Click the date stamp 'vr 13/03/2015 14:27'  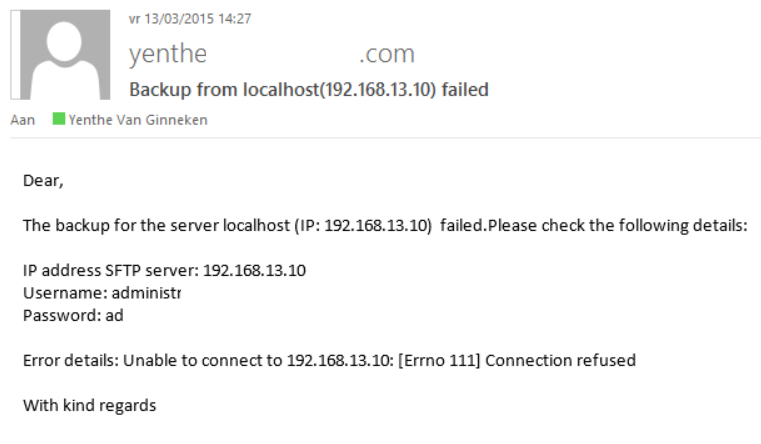[190, 19]
